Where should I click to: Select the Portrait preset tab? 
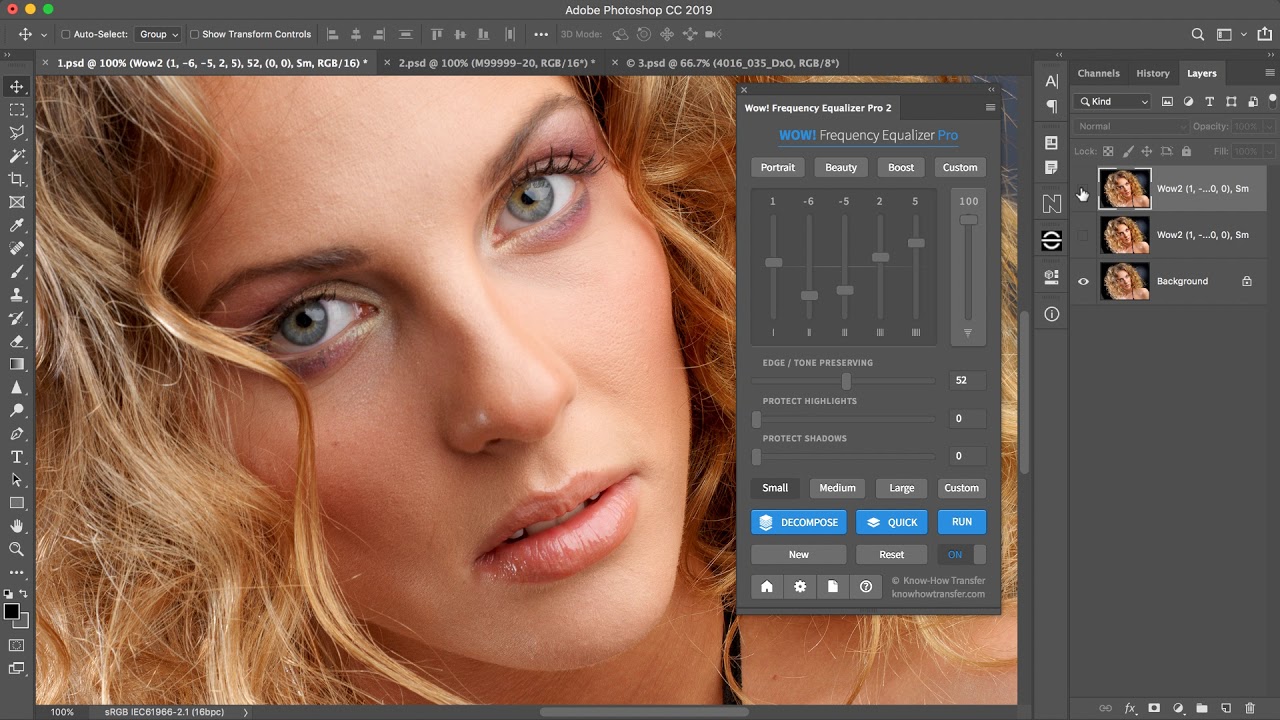click(778, 167)
